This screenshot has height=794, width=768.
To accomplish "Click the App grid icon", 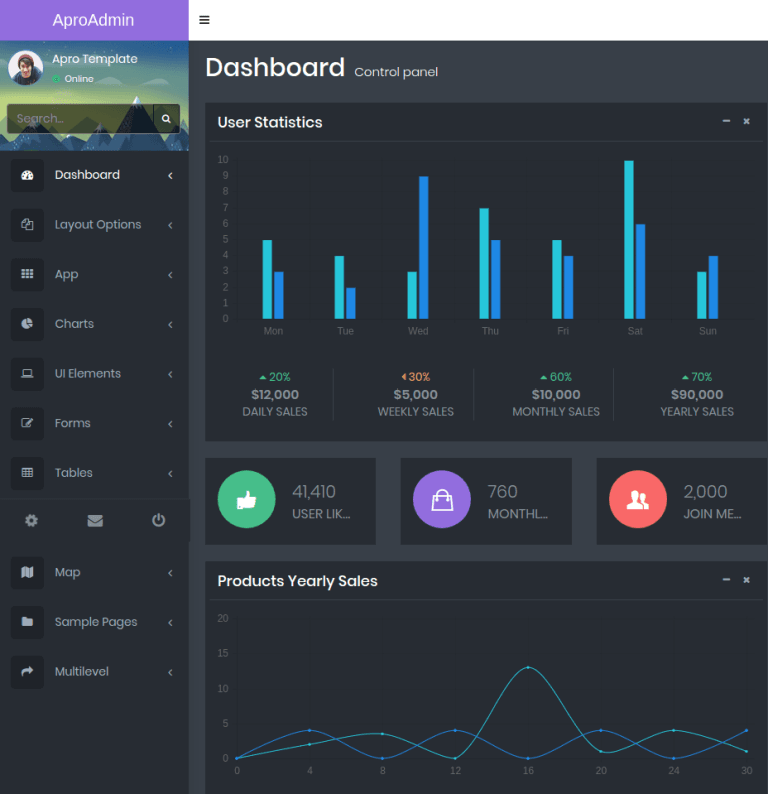I will (27, 274).
